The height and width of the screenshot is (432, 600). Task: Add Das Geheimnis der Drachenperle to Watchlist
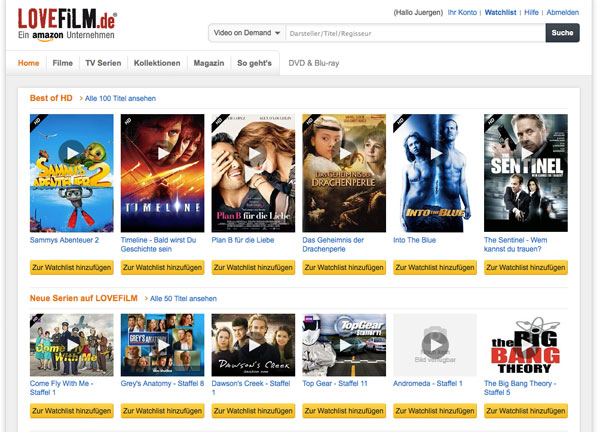tap(344, 267)
